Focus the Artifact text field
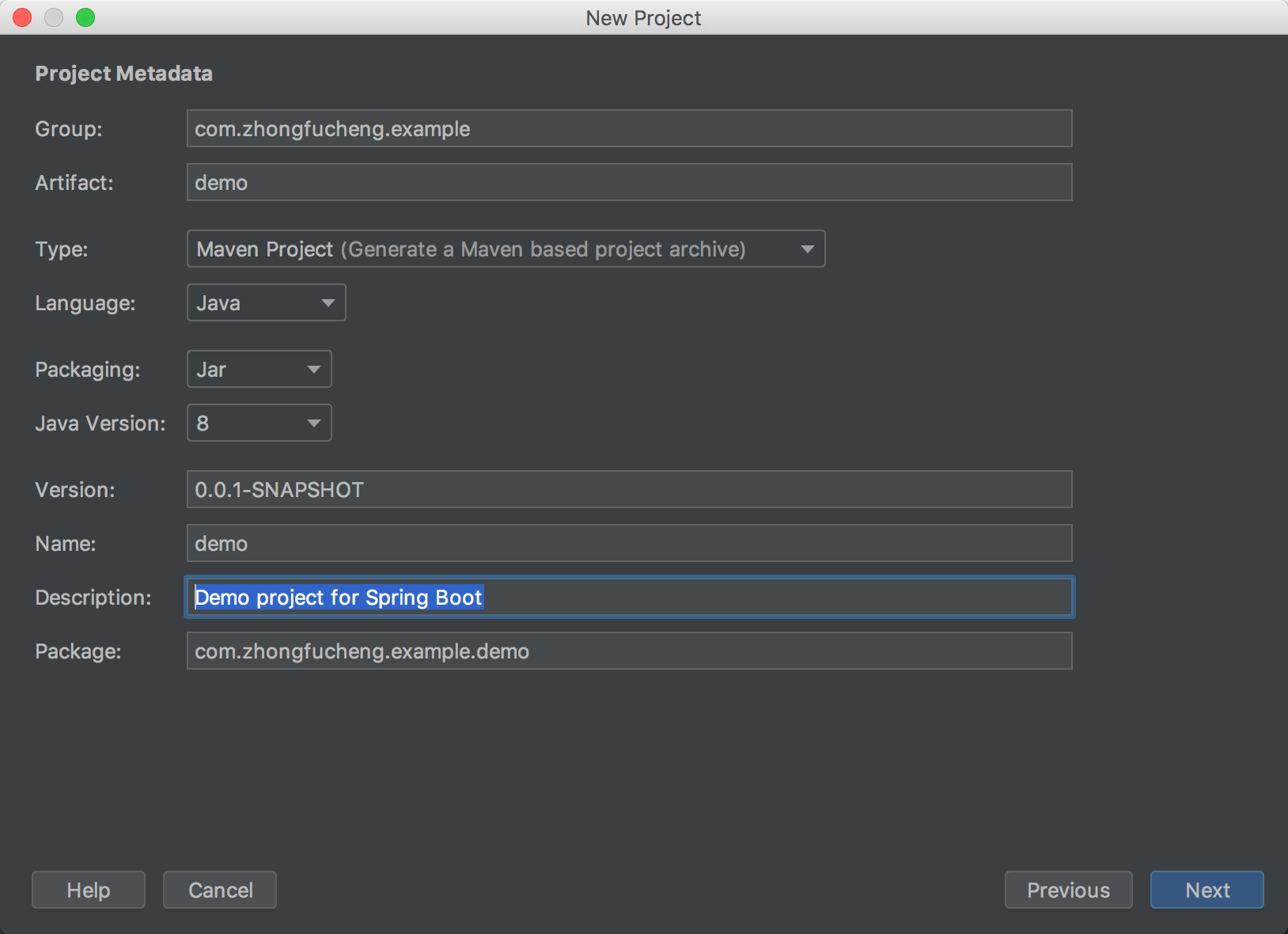Image resolution: width=1288 pixels, height=934 pixels. [x=629, y=182]
